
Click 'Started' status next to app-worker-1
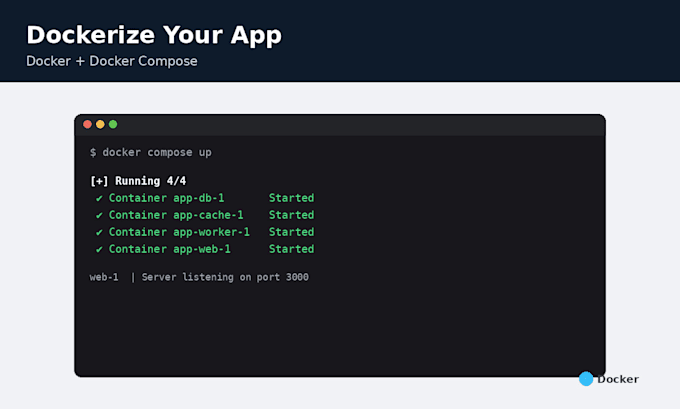(x=291, y=232)
